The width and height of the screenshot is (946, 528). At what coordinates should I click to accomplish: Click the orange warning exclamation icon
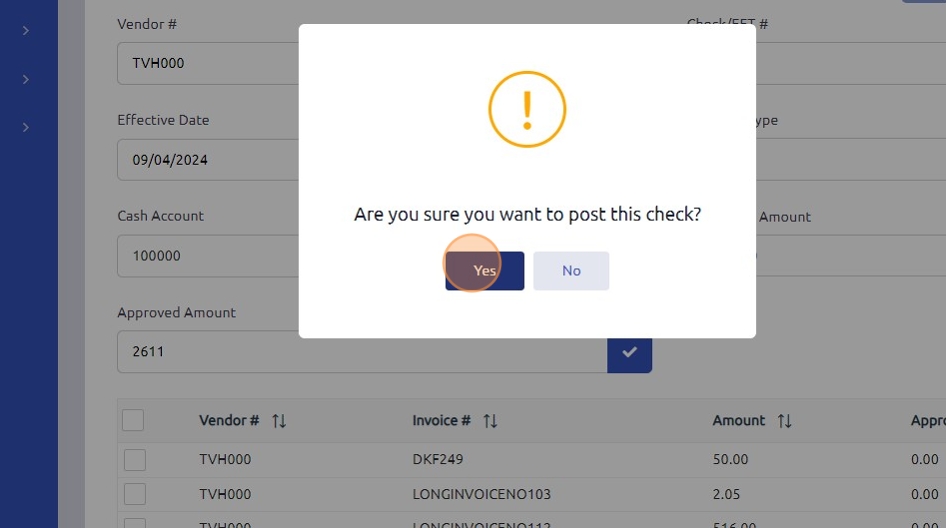pos(527,109)
